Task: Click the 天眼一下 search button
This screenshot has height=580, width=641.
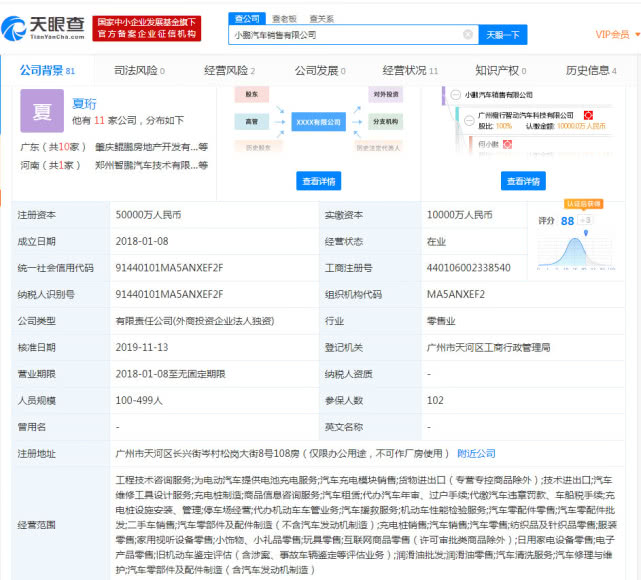Action: (x=503, y=35)
